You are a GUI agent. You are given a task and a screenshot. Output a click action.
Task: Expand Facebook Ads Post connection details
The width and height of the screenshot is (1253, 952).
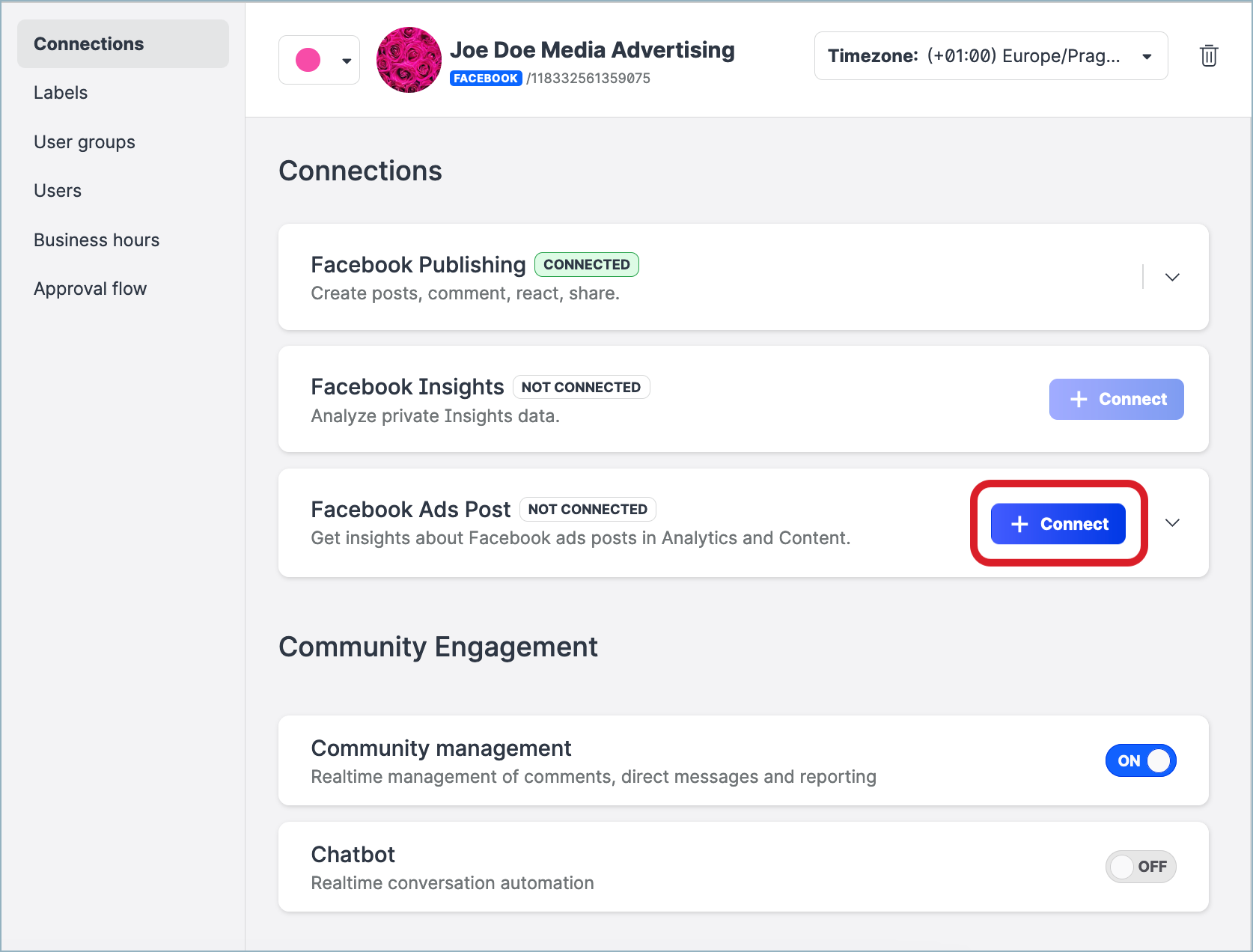tap(1172, 523)
